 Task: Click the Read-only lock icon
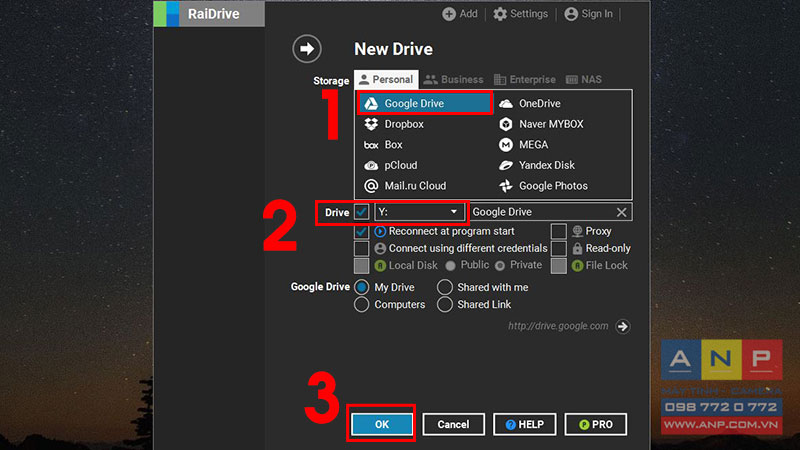pos(577,248)
